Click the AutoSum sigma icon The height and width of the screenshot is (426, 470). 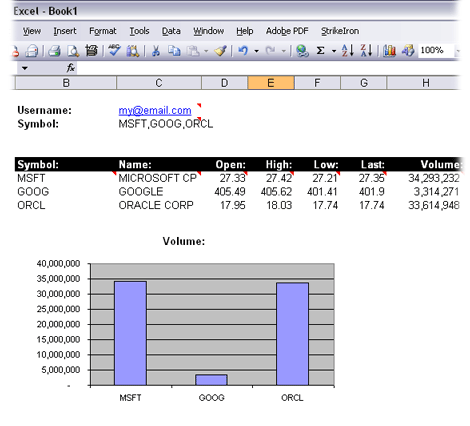[x=321, y=51]
